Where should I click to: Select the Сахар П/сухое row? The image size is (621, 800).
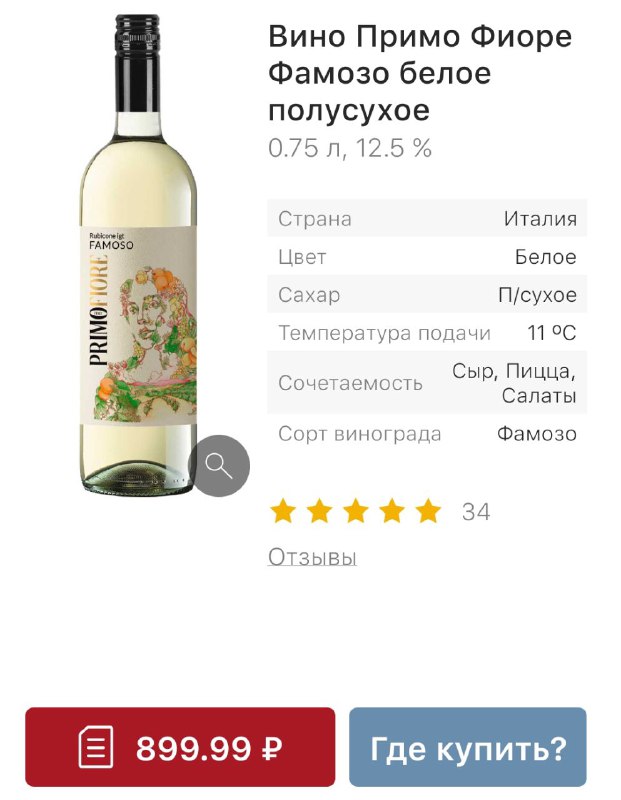(x=428, y=294)
